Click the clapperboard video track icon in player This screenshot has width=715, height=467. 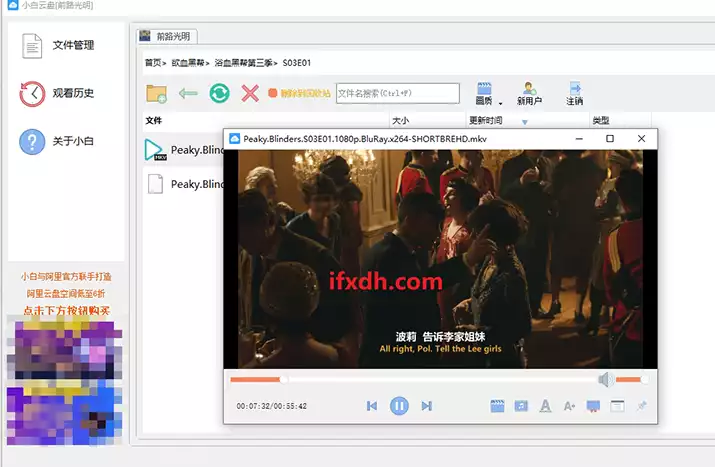497,406
